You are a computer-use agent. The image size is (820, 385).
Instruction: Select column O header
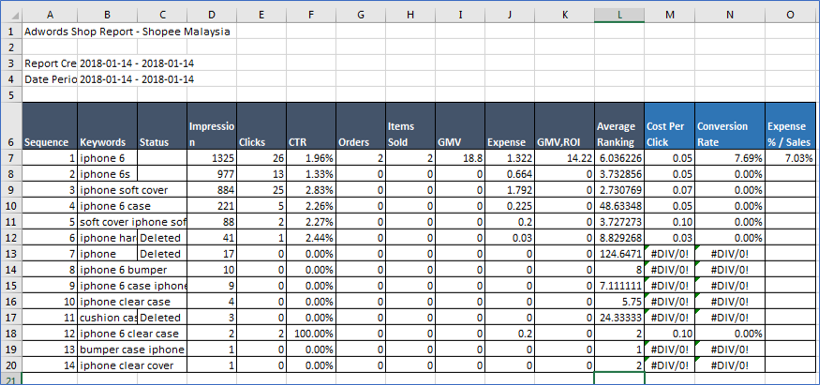790,15
